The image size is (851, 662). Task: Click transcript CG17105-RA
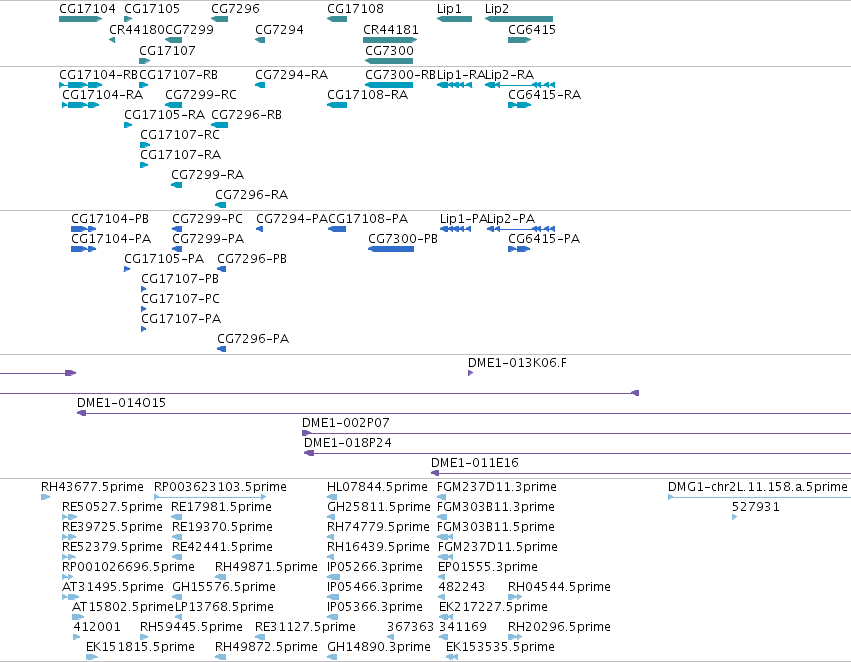(128, 125)
